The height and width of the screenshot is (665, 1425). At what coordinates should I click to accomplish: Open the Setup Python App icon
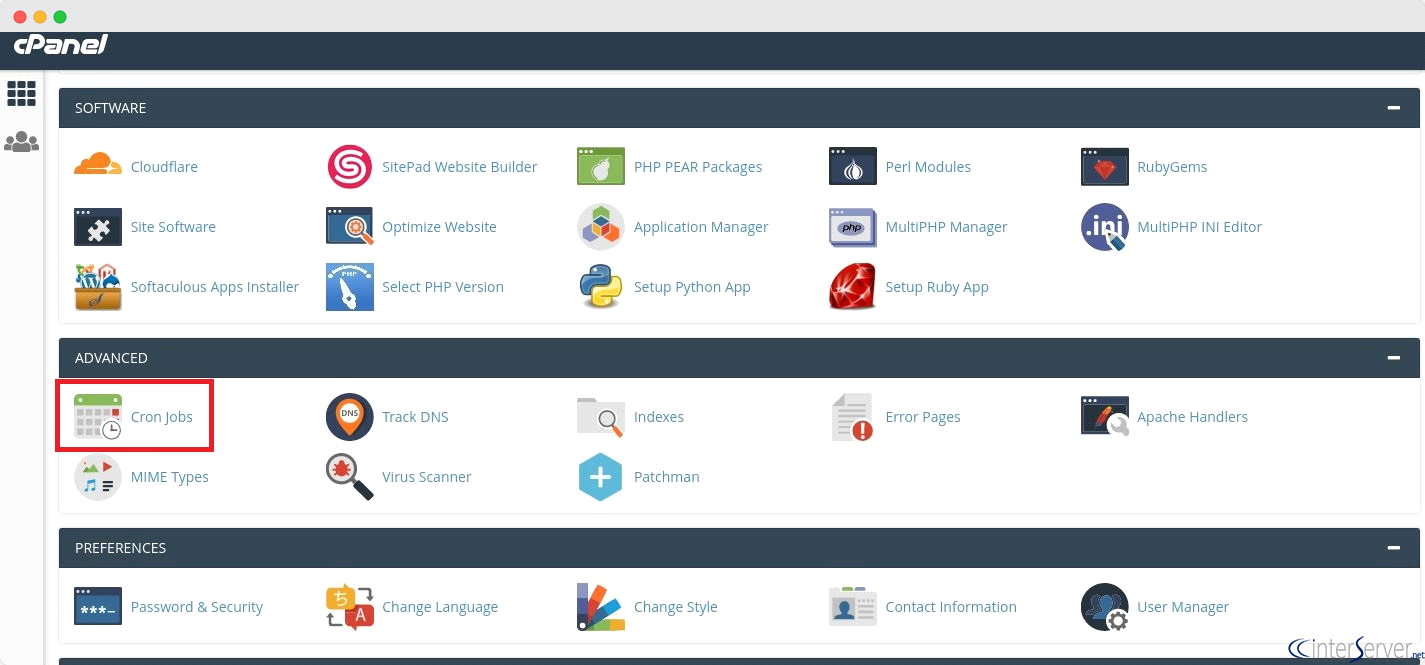click(x=601, y=287)
